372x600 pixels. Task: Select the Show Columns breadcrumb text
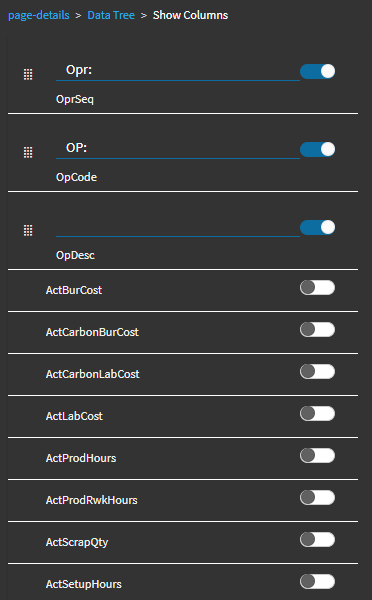click(x=190, y=15)
